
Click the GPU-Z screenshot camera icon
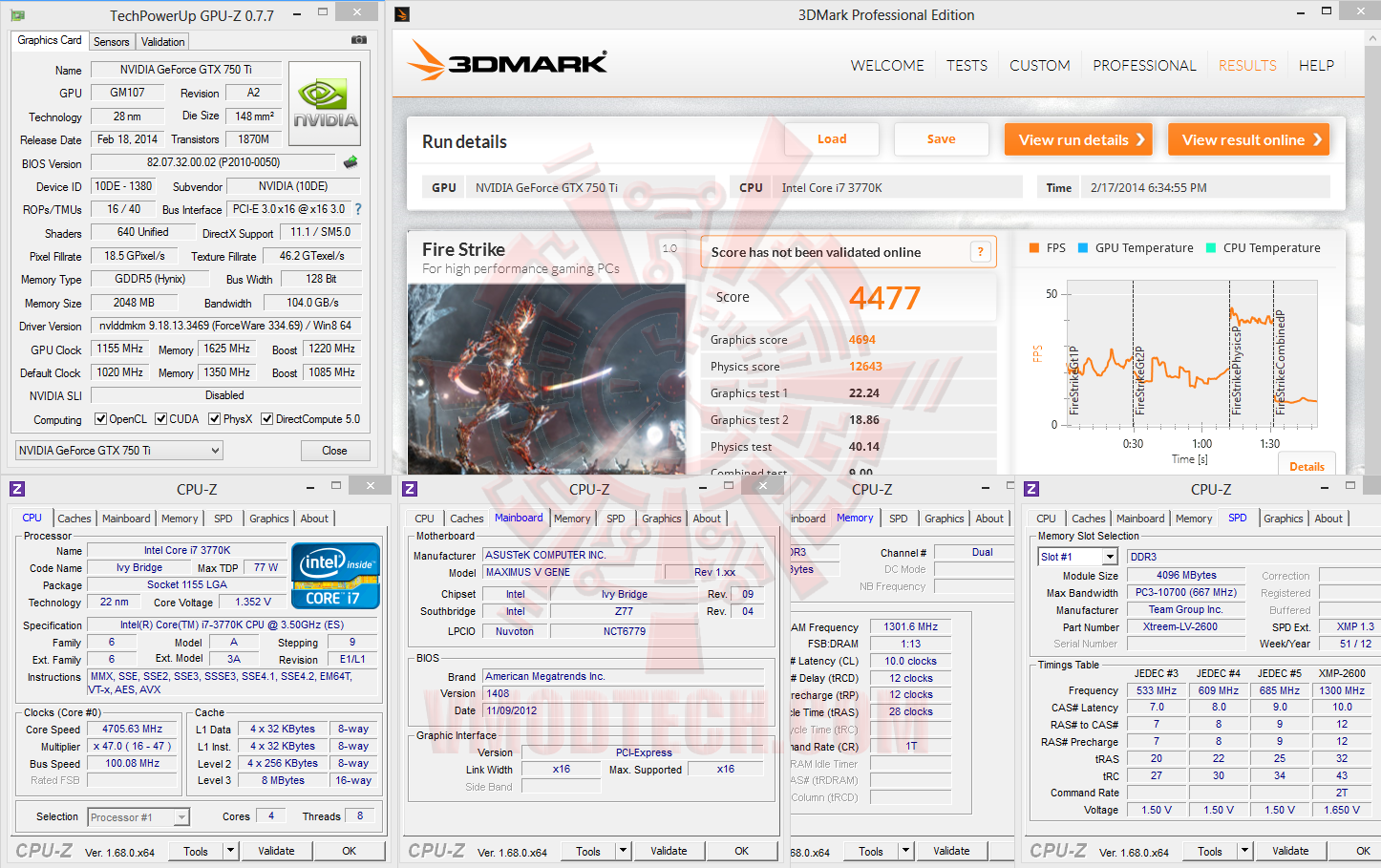(359, 40)
